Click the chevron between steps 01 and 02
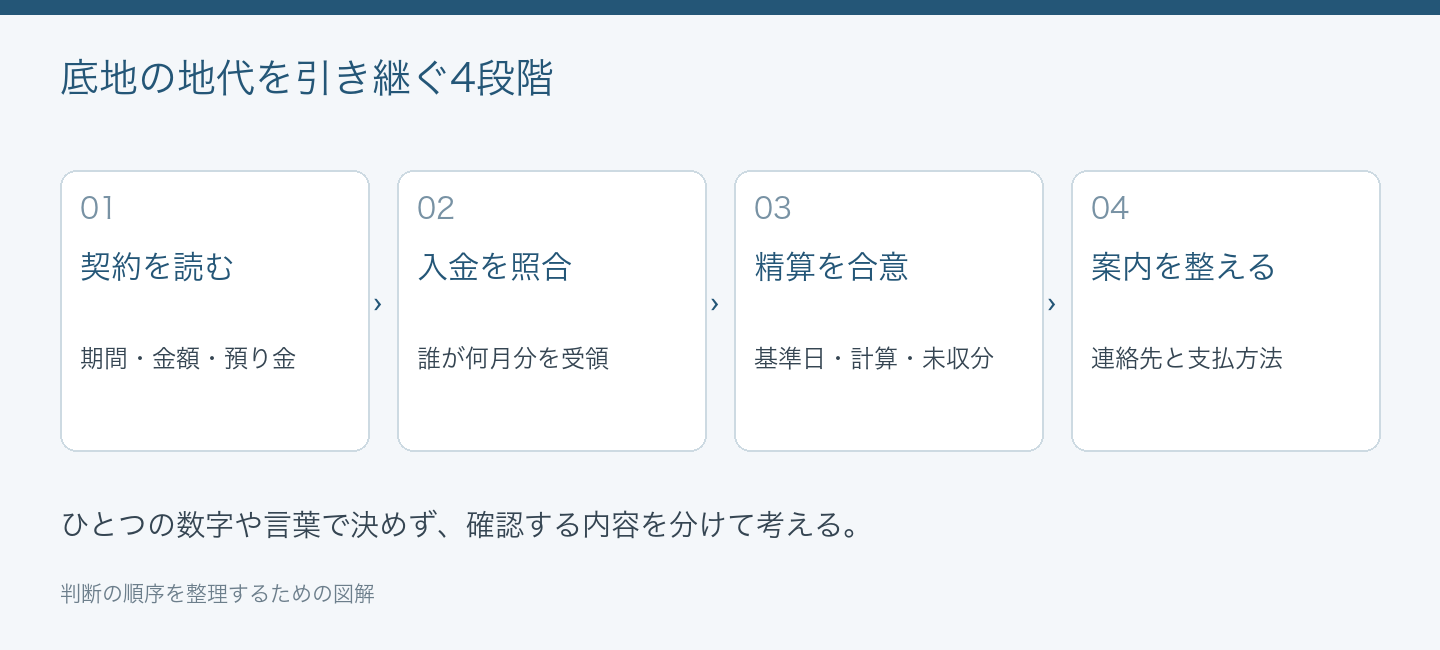 (x=377, y=304)
